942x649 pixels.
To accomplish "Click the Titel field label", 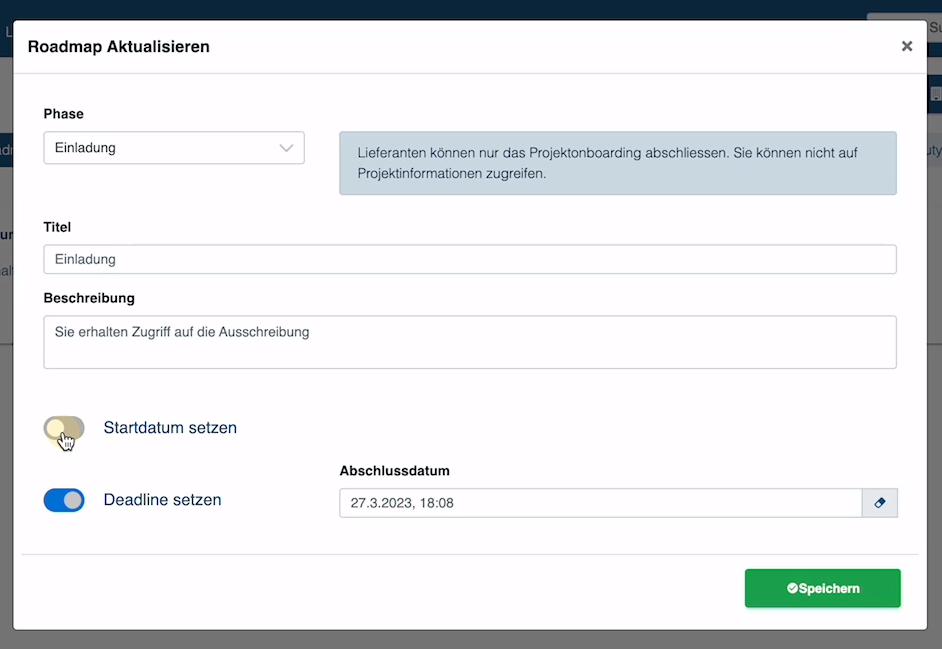I will pos(57,227).
